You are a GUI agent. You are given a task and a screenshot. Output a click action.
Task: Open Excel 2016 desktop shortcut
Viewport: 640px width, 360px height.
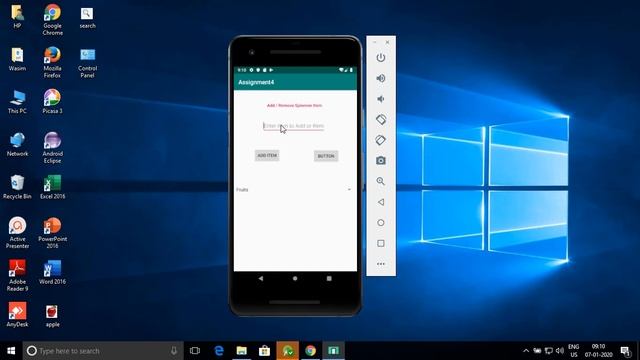(52, 187)
